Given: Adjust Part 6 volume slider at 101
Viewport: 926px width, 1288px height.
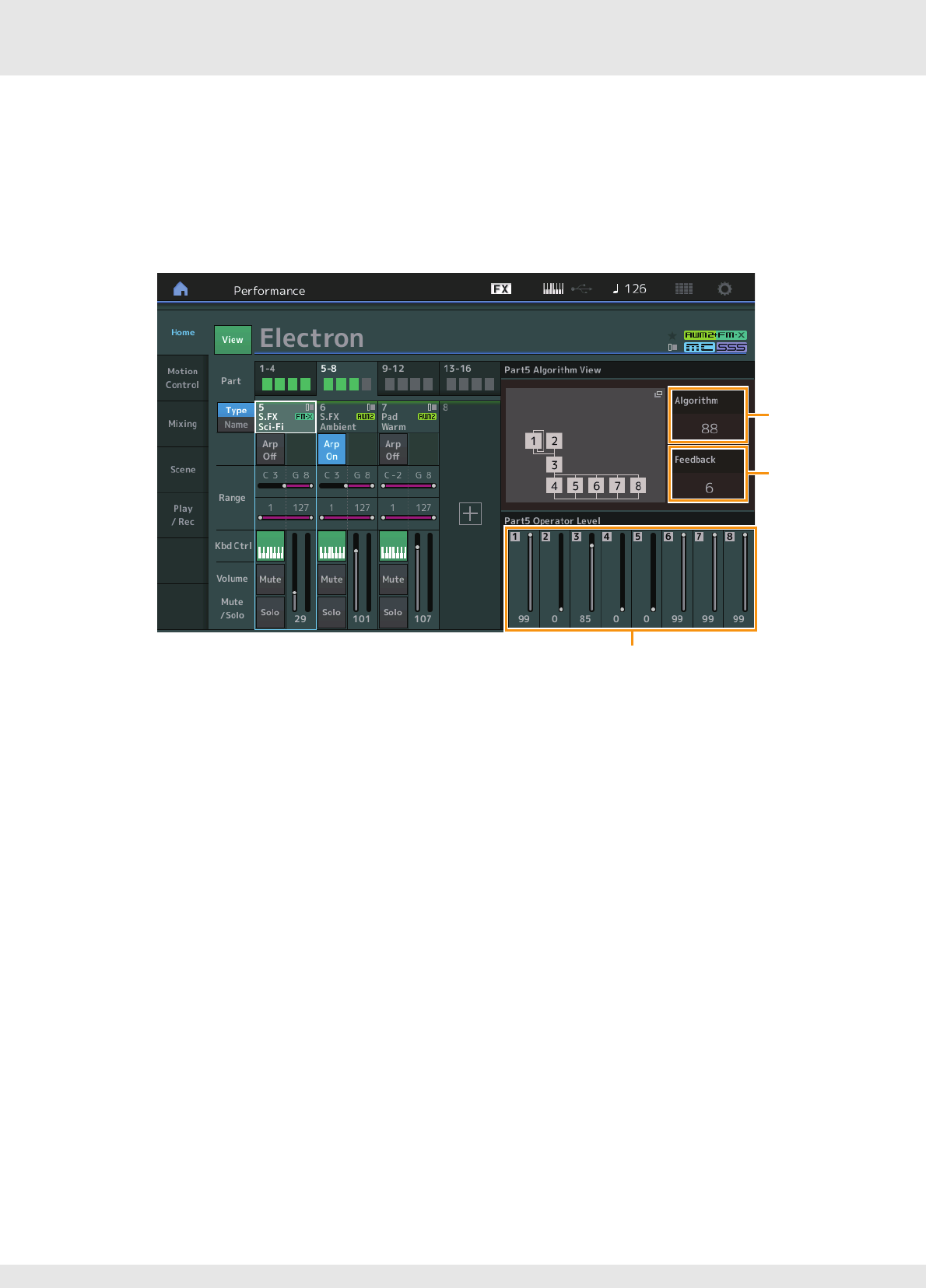Looking at the screenshot, I should point(356,572).
